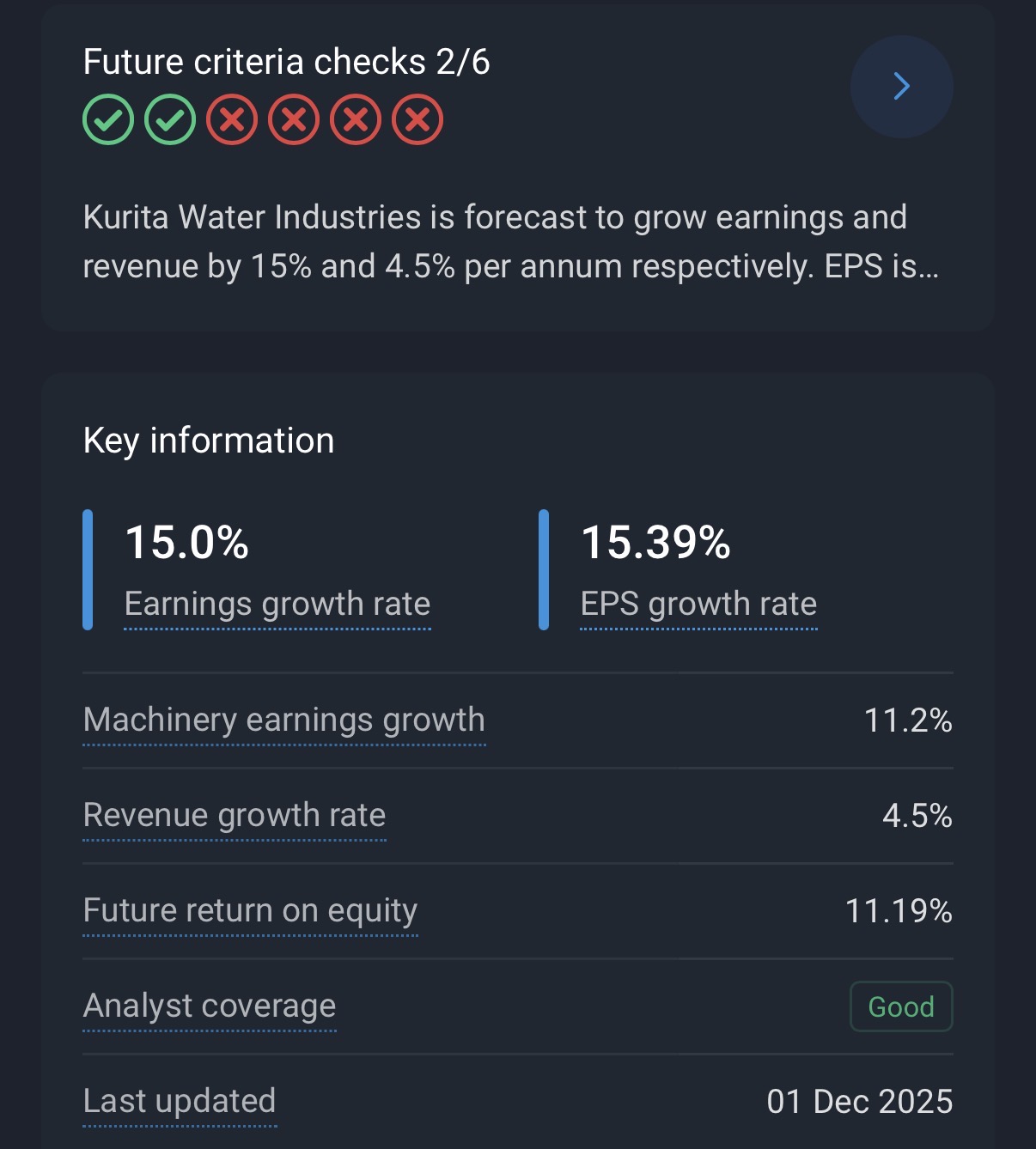Tap the Revenue growth rate label
The height and width of the screenshot is (1149, 1036).
pos(235,815)
